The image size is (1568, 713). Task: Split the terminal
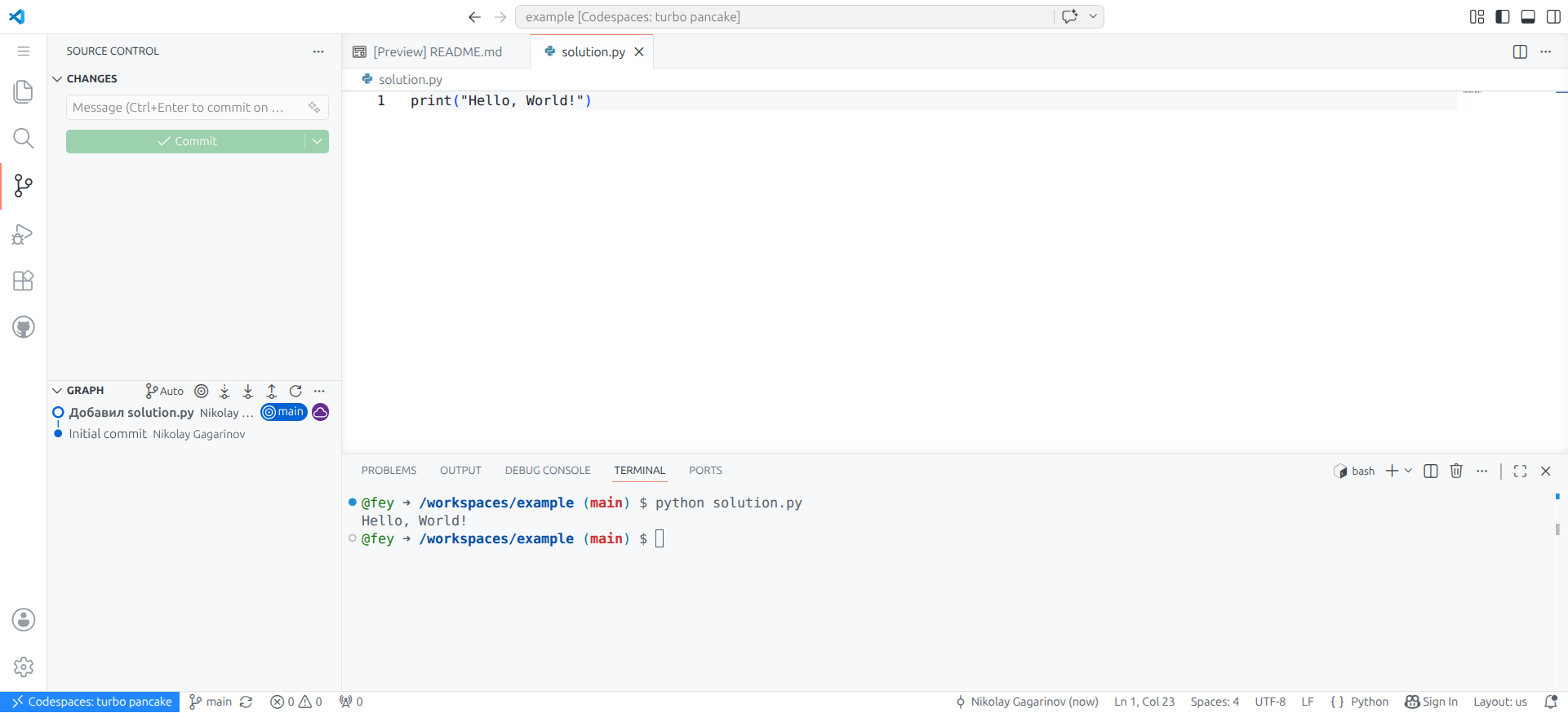(x=1431, y=471)
